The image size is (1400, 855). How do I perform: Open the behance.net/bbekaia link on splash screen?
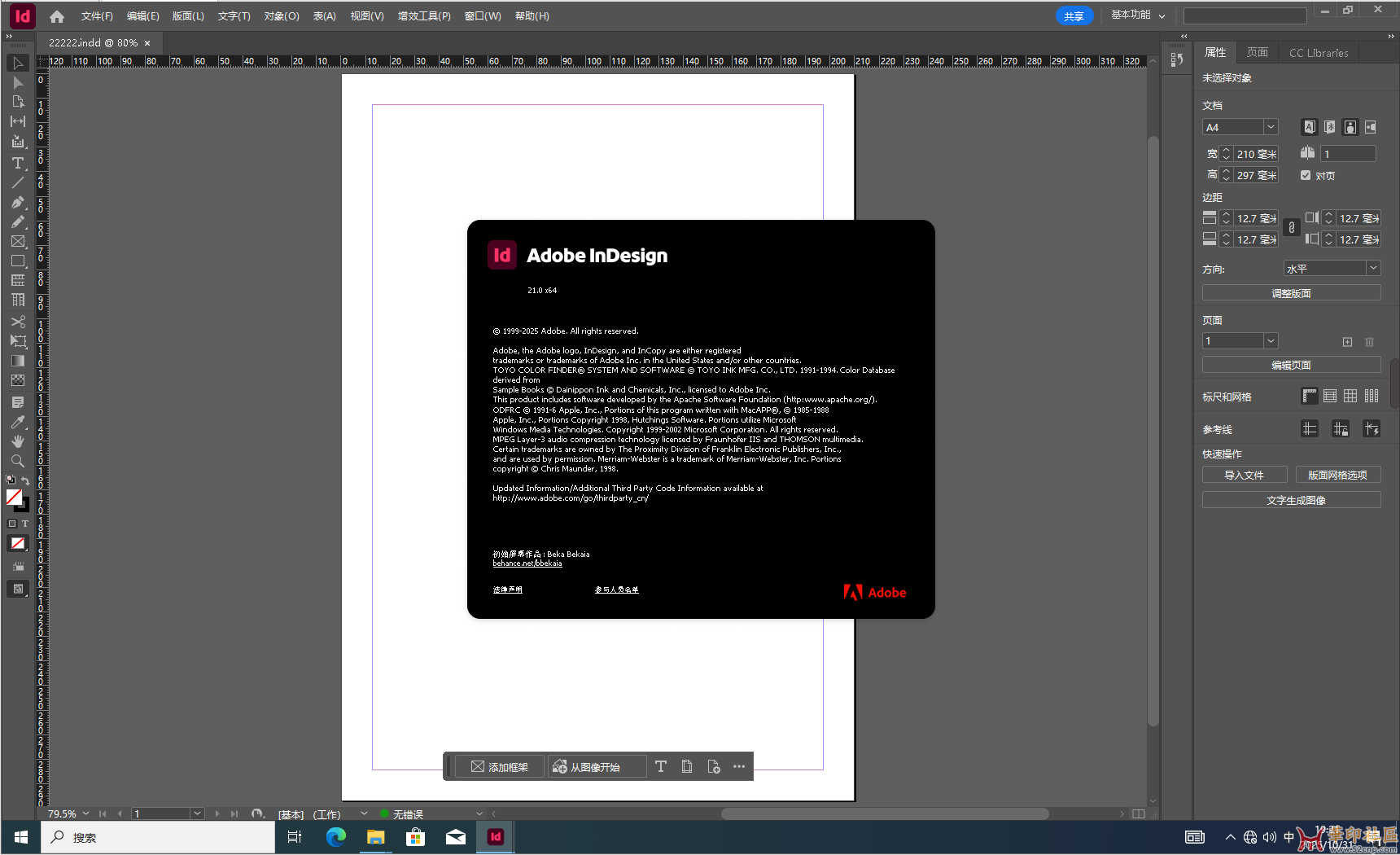[527, 563]
